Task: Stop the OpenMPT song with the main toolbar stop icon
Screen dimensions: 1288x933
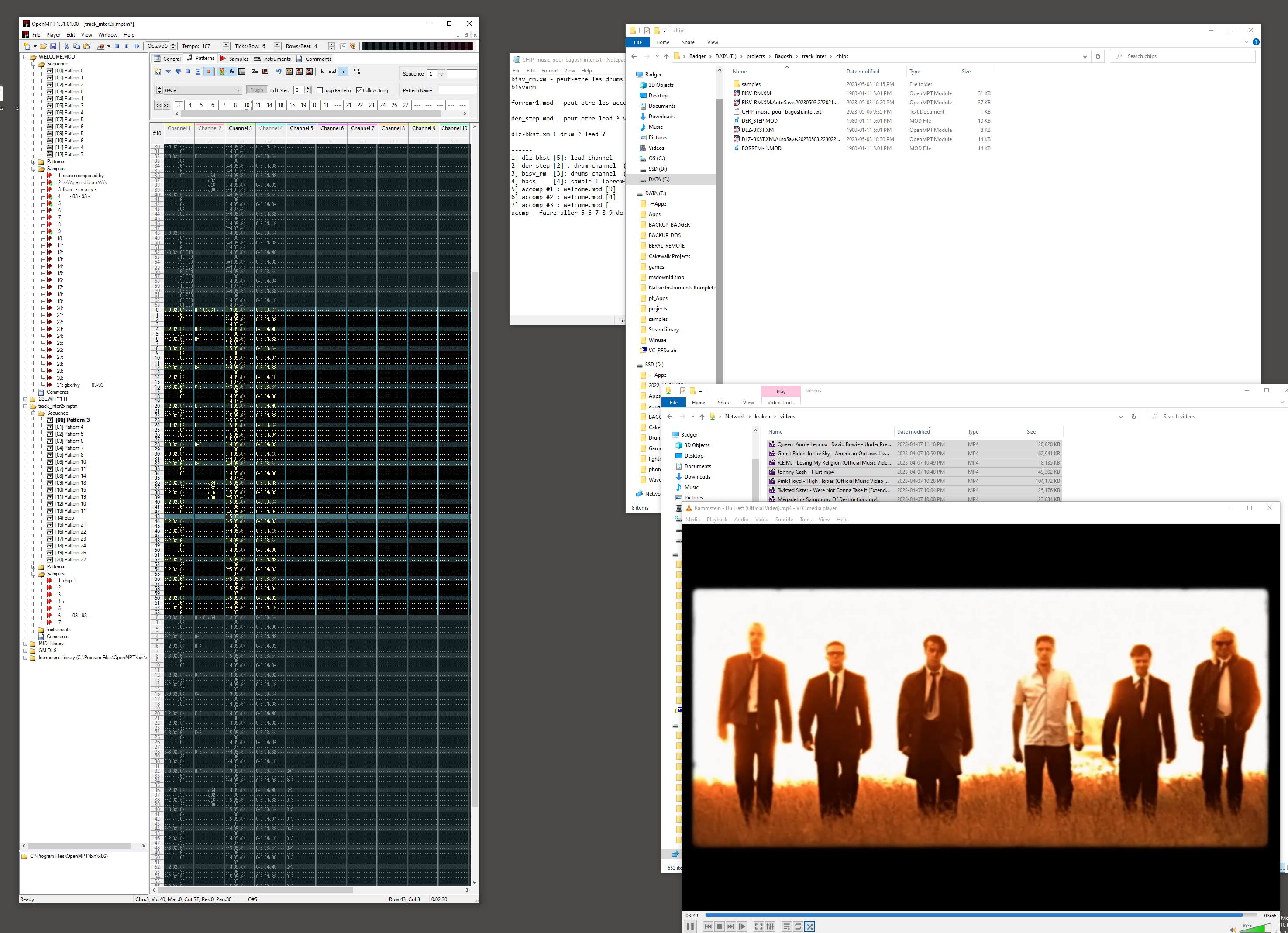Action: (x=117, y=46)
